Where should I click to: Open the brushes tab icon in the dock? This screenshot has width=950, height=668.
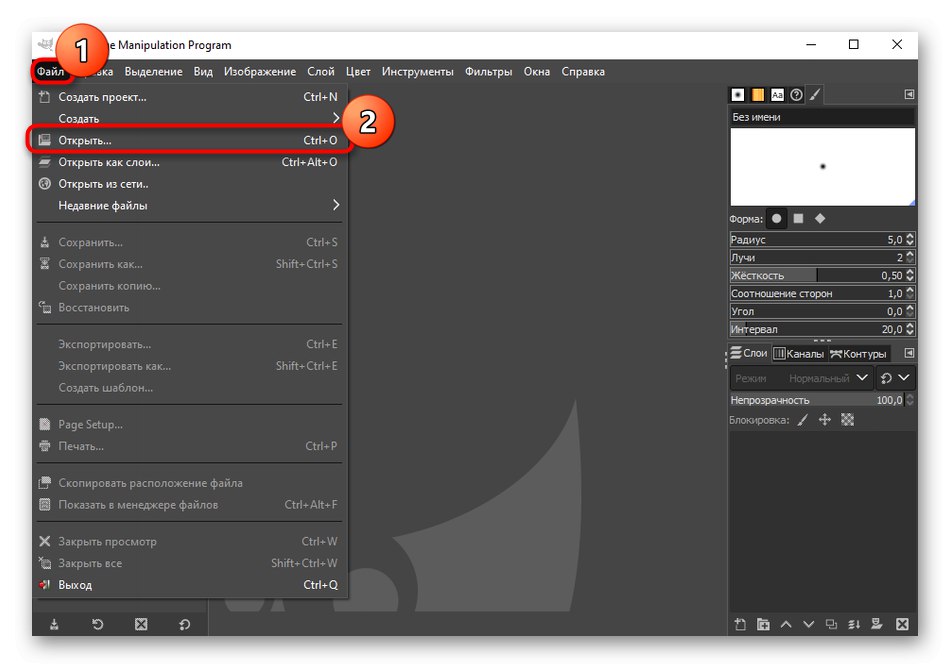point(738,94)
